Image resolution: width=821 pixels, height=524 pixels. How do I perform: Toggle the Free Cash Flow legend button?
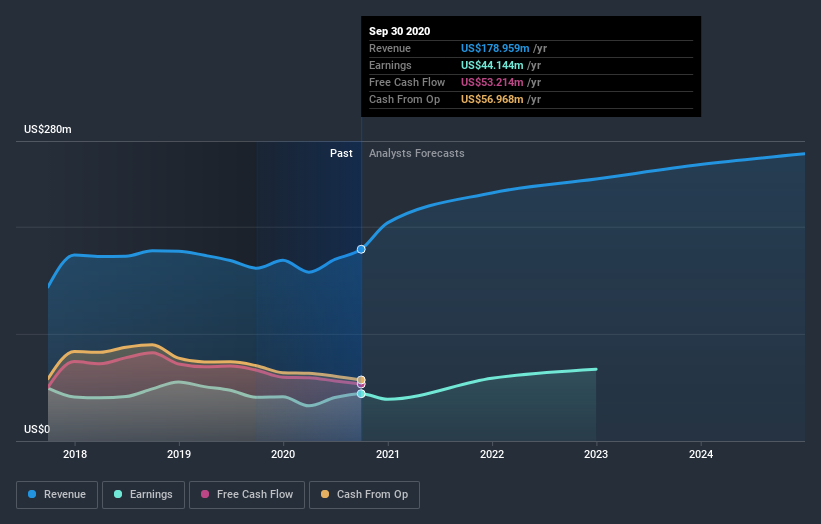coord(247,495)
